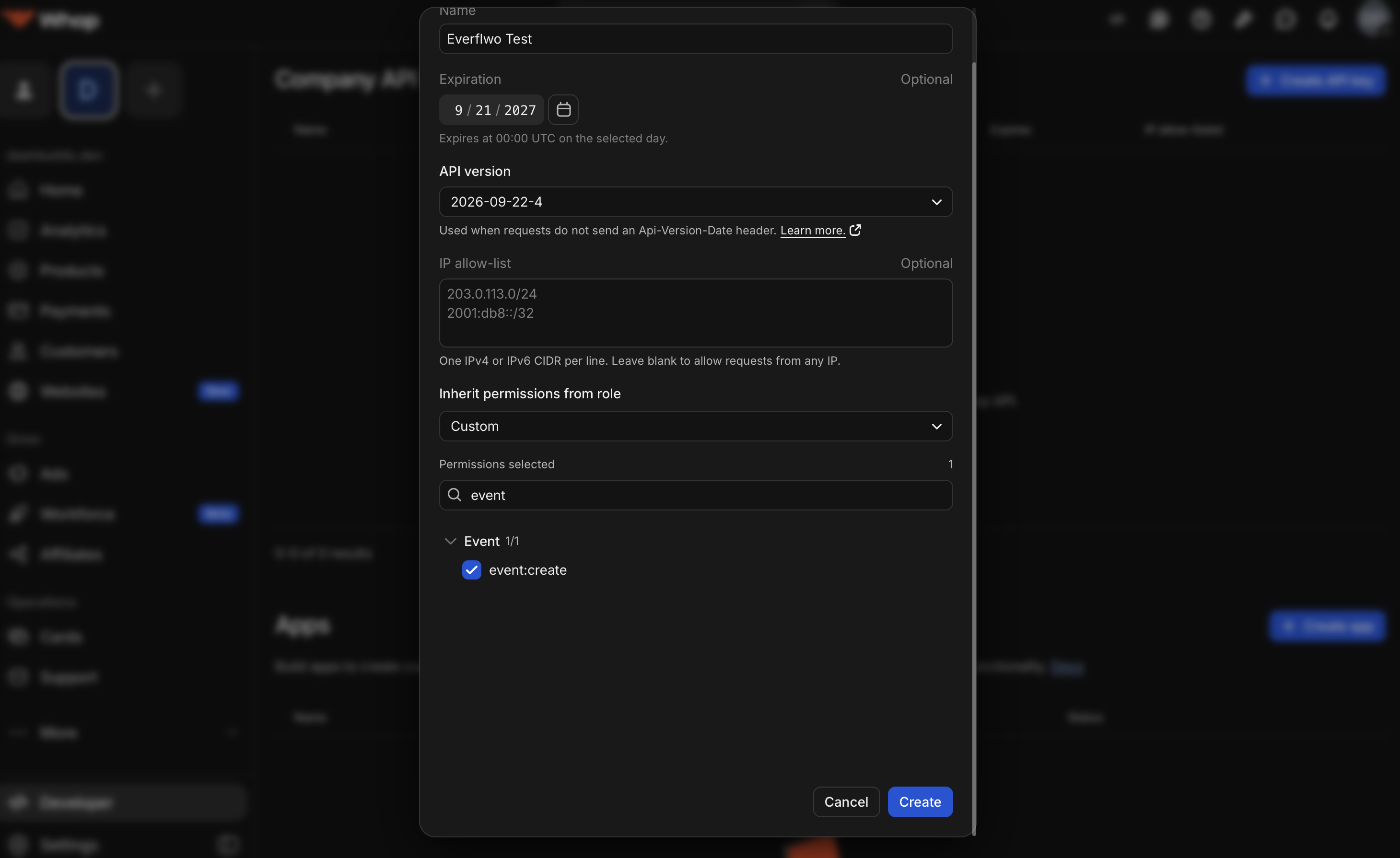Select the month segment of expiration date
Image resolution: width=1400 pixels, height=858 pixels.
(458, 110)
